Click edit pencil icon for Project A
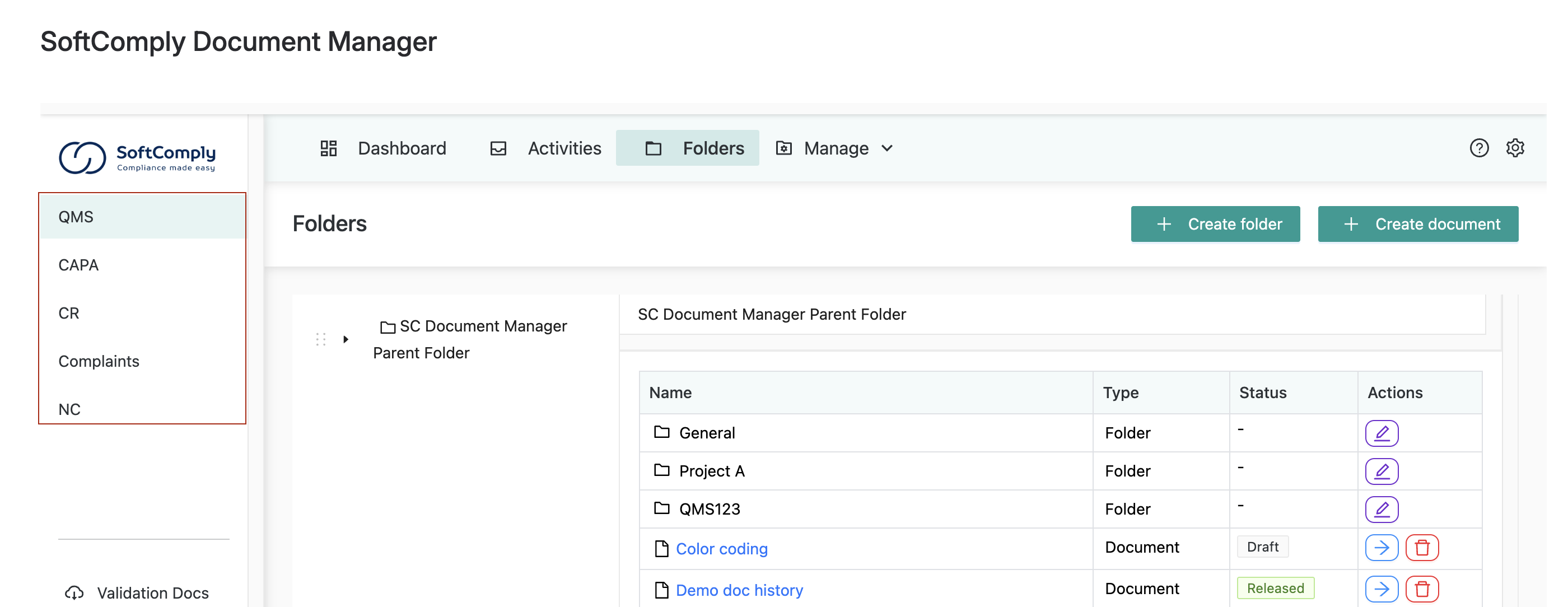This screenshot has width=1568, height=607. click(x=1381, y=471)
